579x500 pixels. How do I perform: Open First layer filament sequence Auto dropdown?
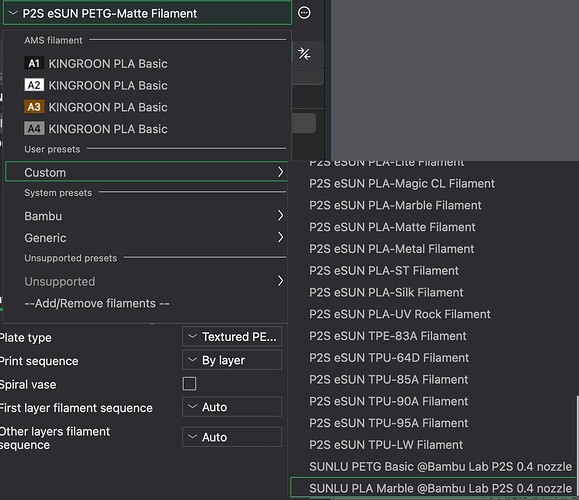(x=232, y=407)
